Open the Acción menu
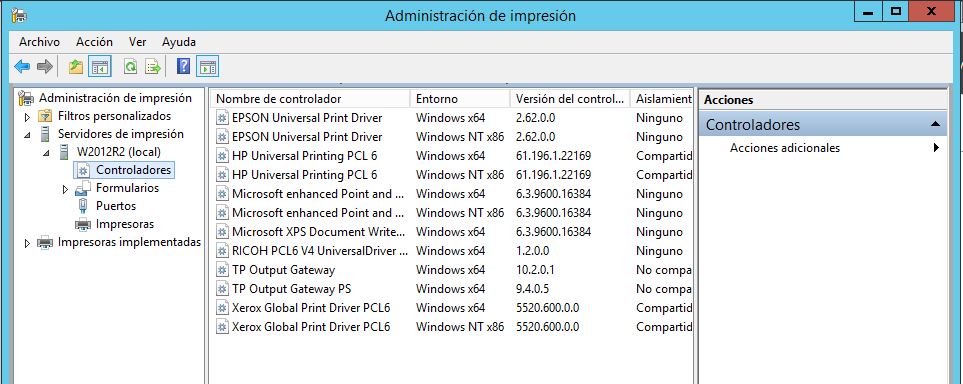 pos(94,42)
